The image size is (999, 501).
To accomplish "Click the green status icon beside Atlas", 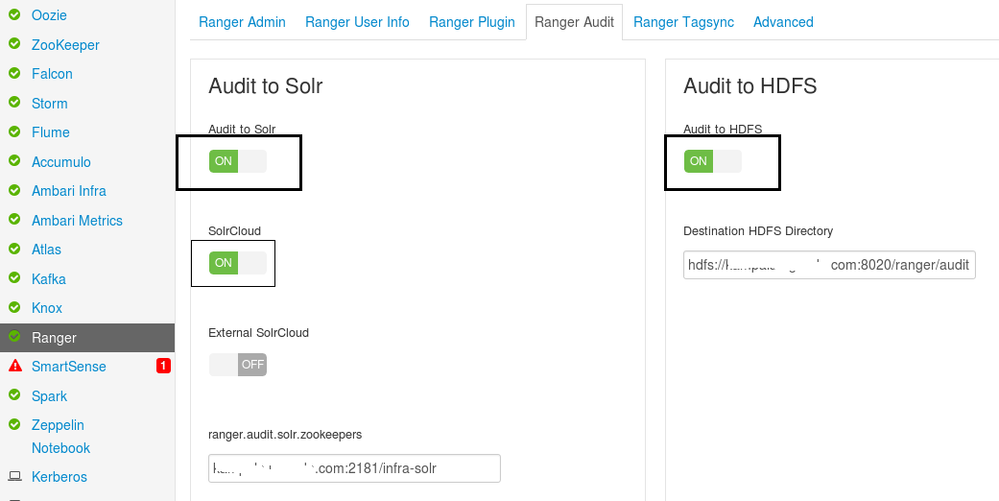I will point(15,249).
